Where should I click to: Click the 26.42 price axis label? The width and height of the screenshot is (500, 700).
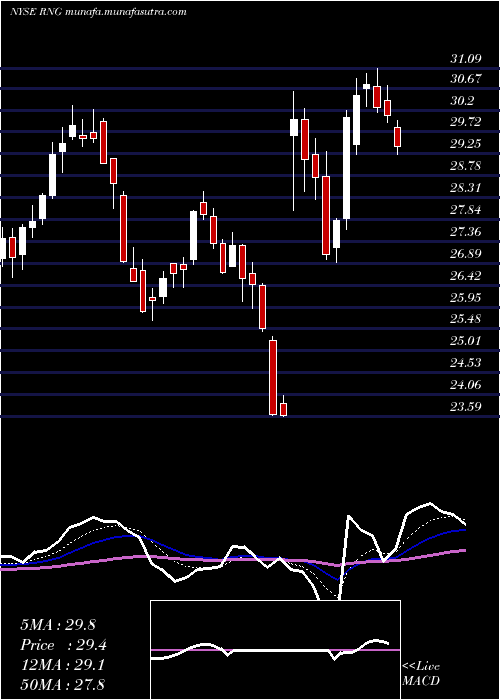pyautogui.click(x=466, y=275)
